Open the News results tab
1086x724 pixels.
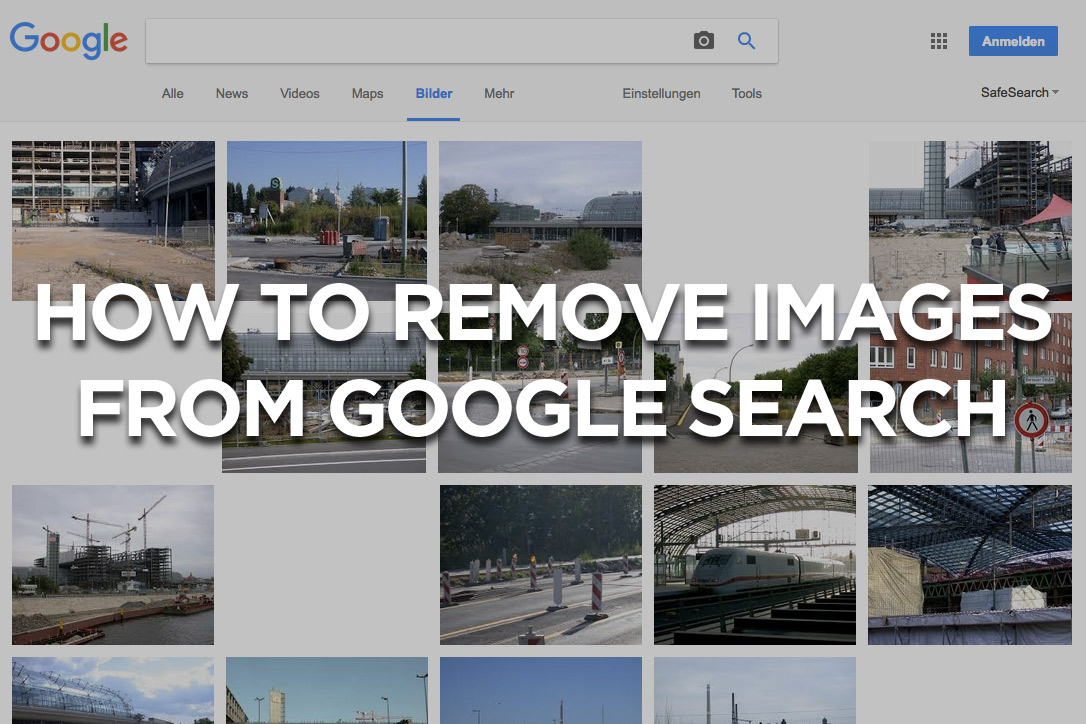click(231, 93)
